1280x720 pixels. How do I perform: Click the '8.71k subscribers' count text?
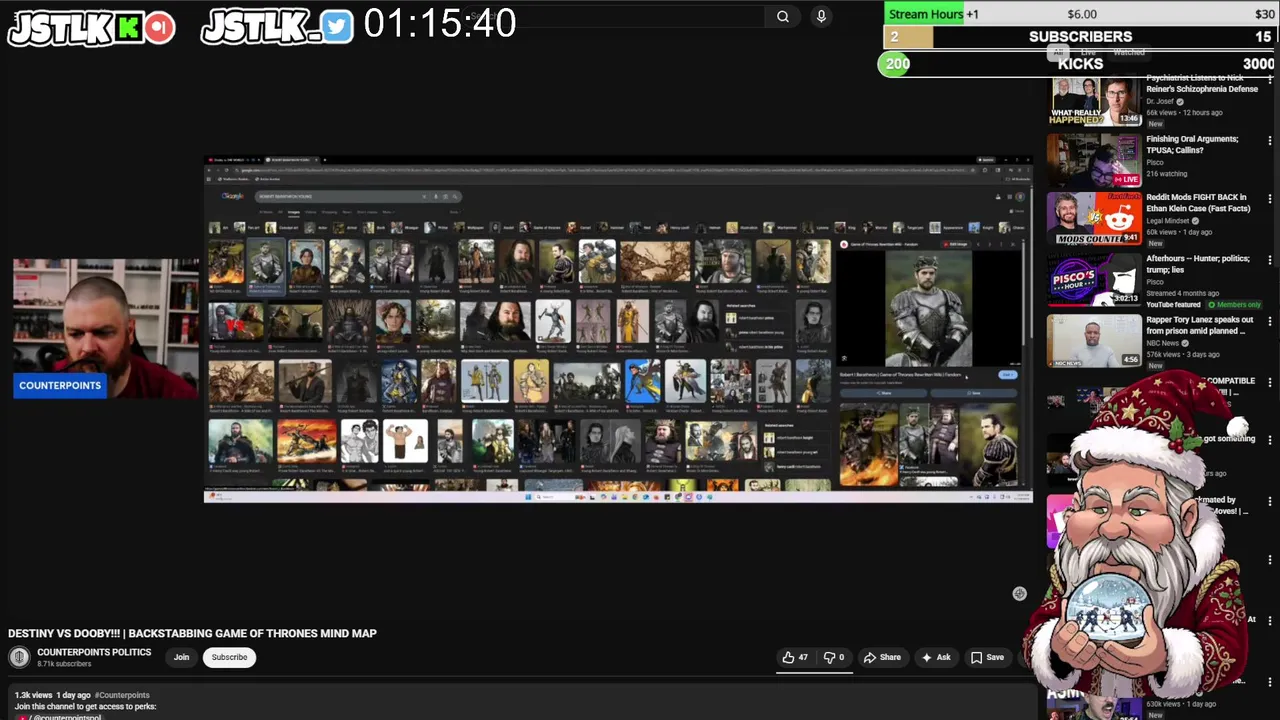(64, 664)
